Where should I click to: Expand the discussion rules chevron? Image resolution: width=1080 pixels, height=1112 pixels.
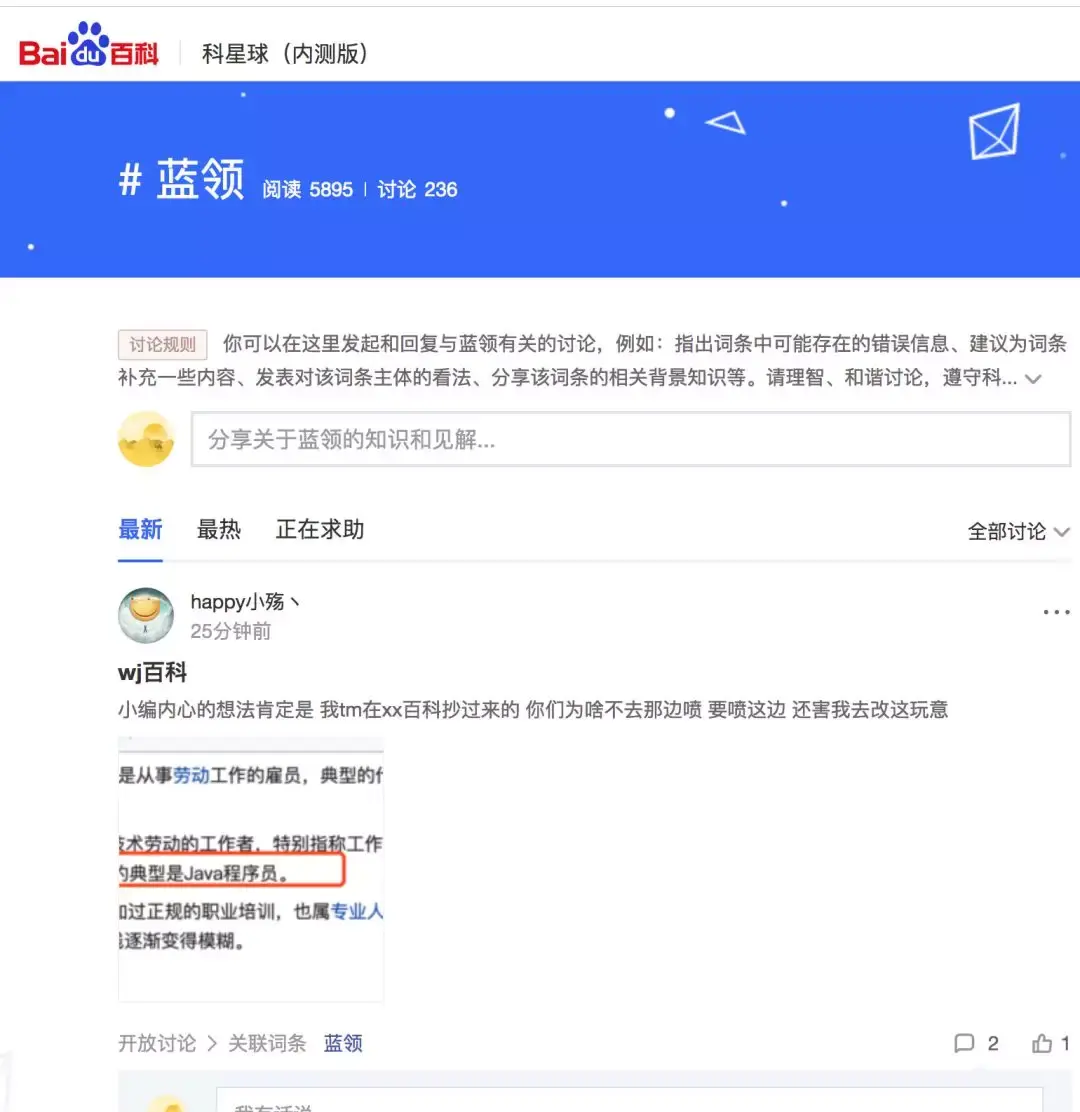point(1033,379)
